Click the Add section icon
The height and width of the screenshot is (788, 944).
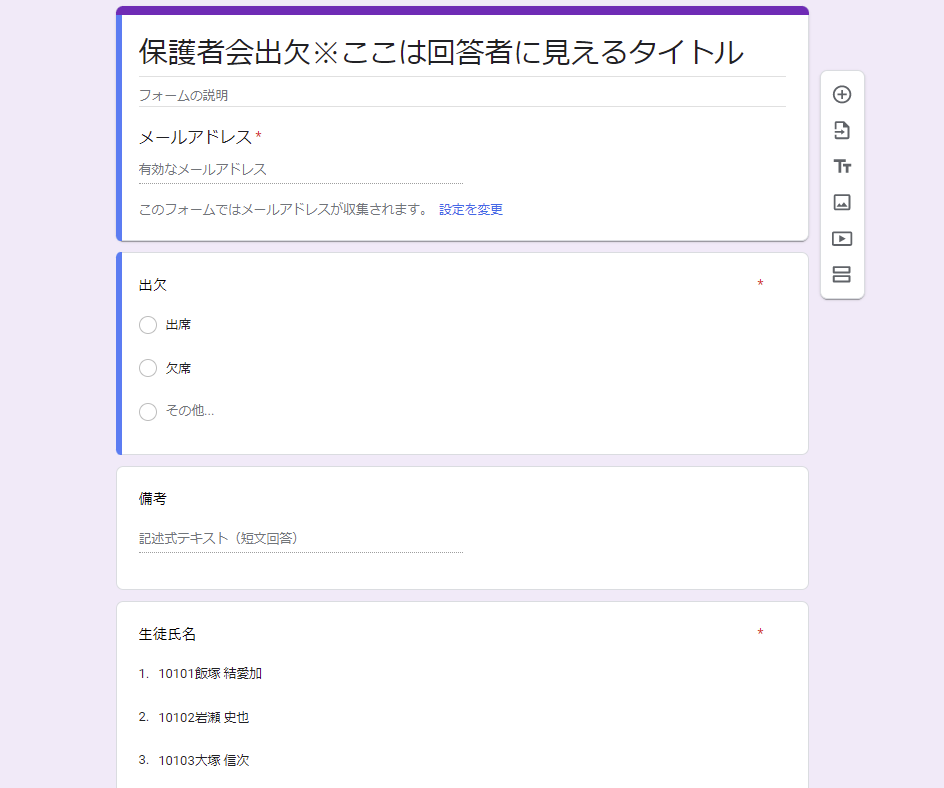(842, 275)
